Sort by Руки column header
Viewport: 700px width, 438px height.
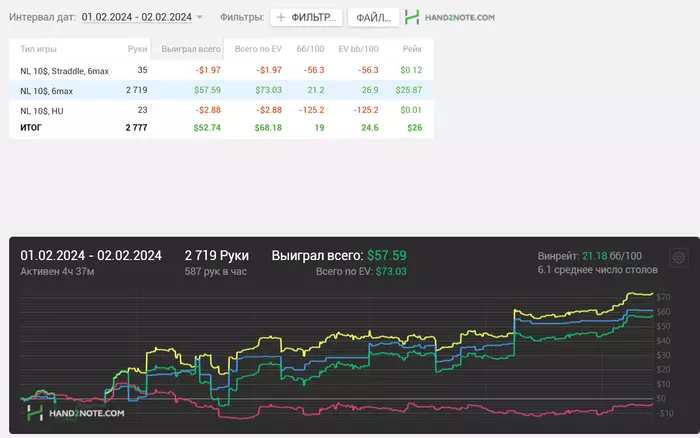[137, 49]
